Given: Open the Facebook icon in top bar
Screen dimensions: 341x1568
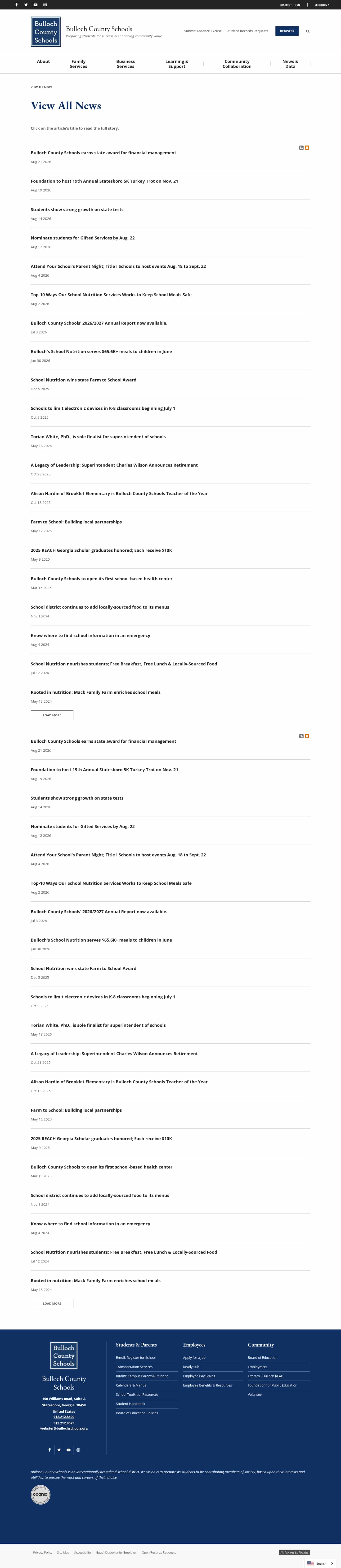Looking at the screenshot, I should tap(16, 4).
